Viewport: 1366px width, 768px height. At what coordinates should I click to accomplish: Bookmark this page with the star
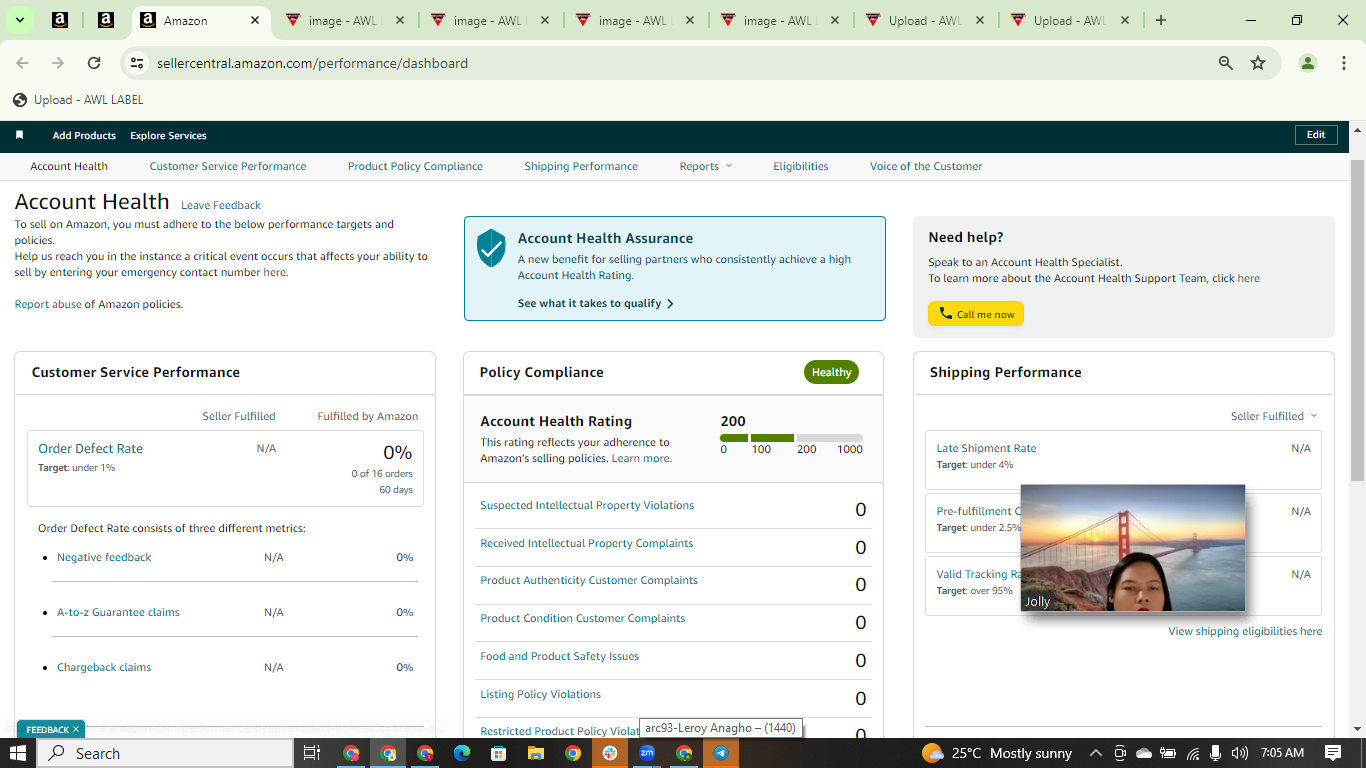1258,63
